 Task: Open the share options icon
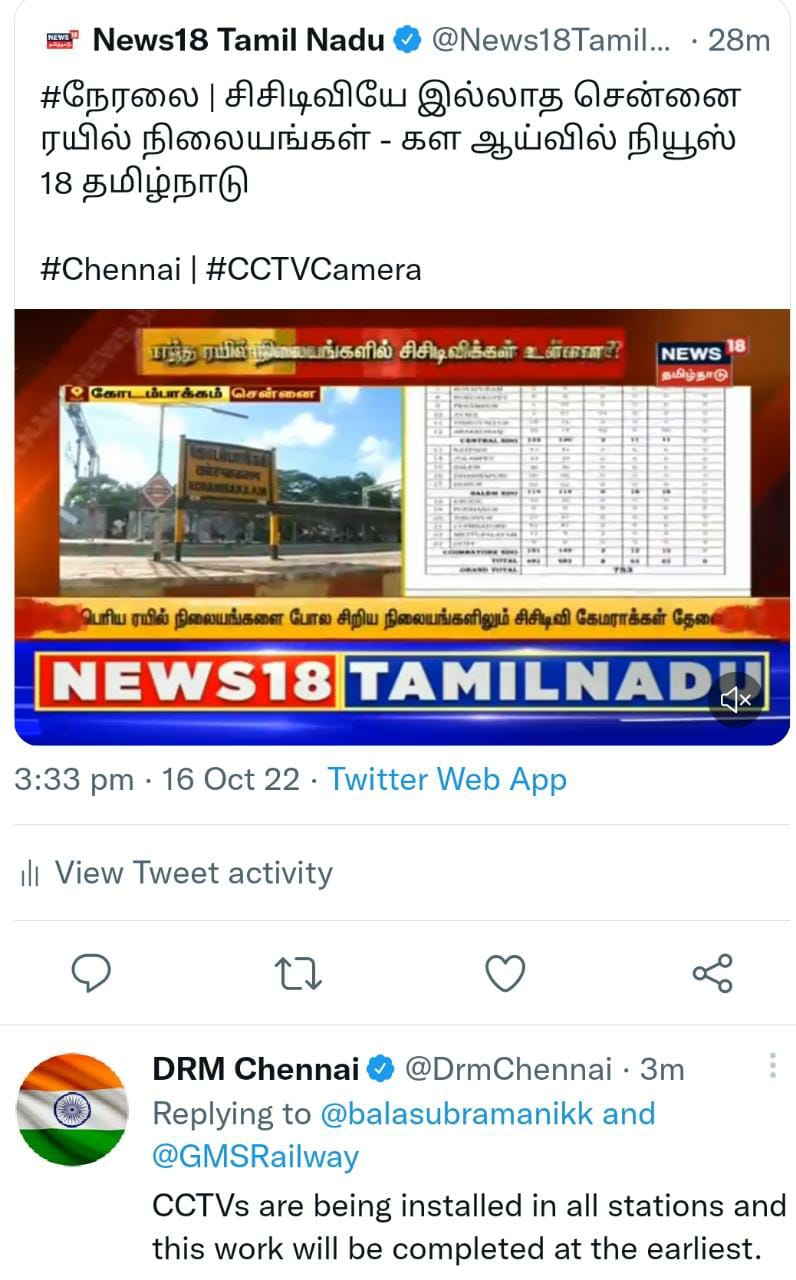[x=712, y=973]
